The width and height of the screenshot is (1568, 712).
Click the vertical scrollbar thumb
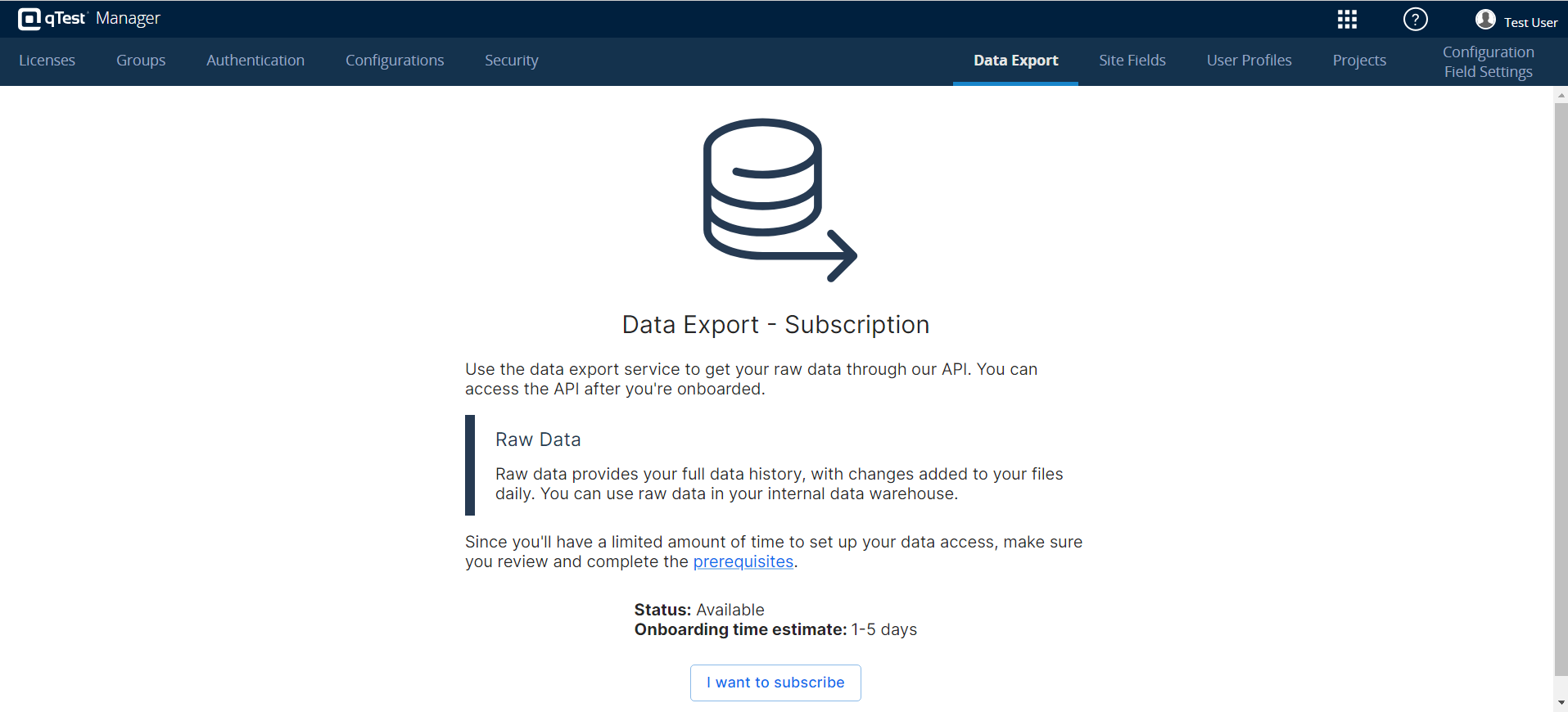[x=1561, y=390]
